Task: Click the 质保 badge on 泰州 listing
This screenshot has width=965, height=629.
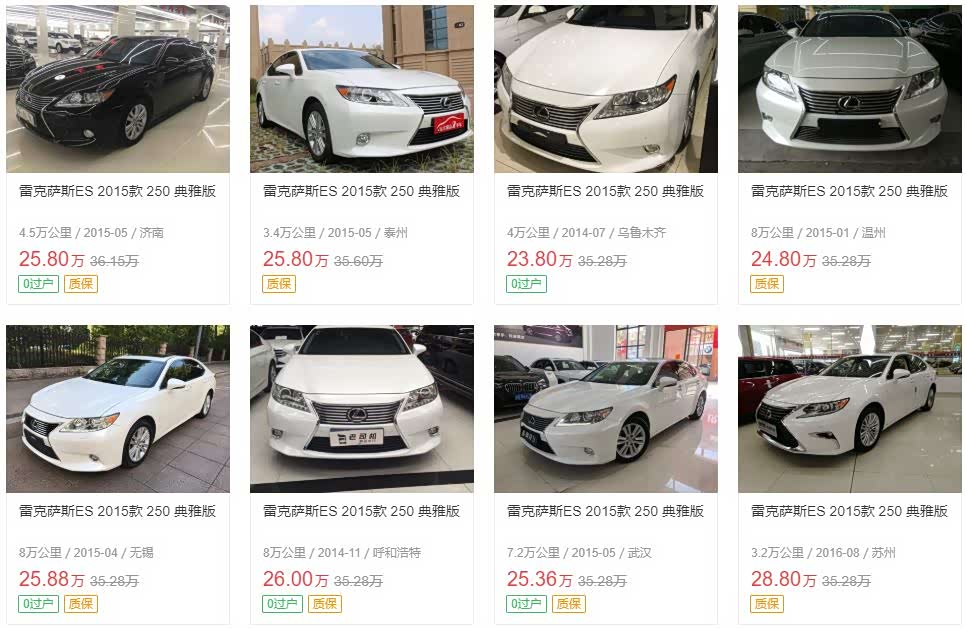Action: point(279,284)
